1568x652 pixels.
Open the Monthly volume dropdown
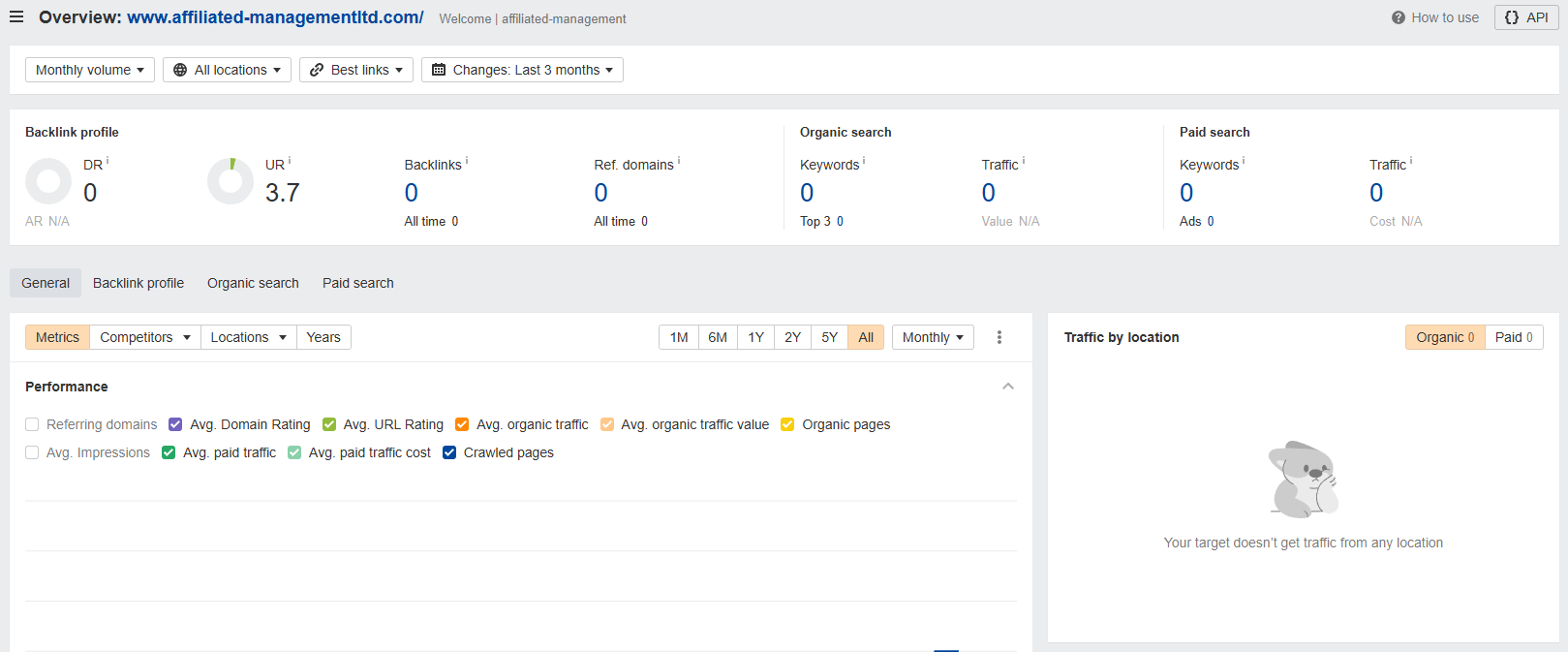[x=90, y=70]
